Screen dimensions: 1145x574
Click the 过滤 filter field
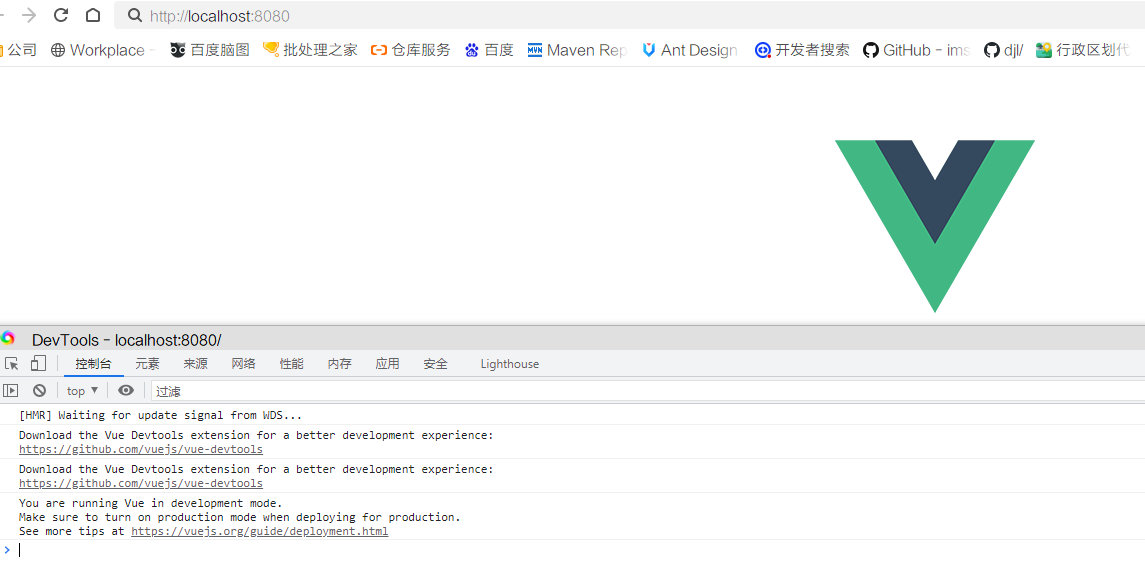[648, 391]
